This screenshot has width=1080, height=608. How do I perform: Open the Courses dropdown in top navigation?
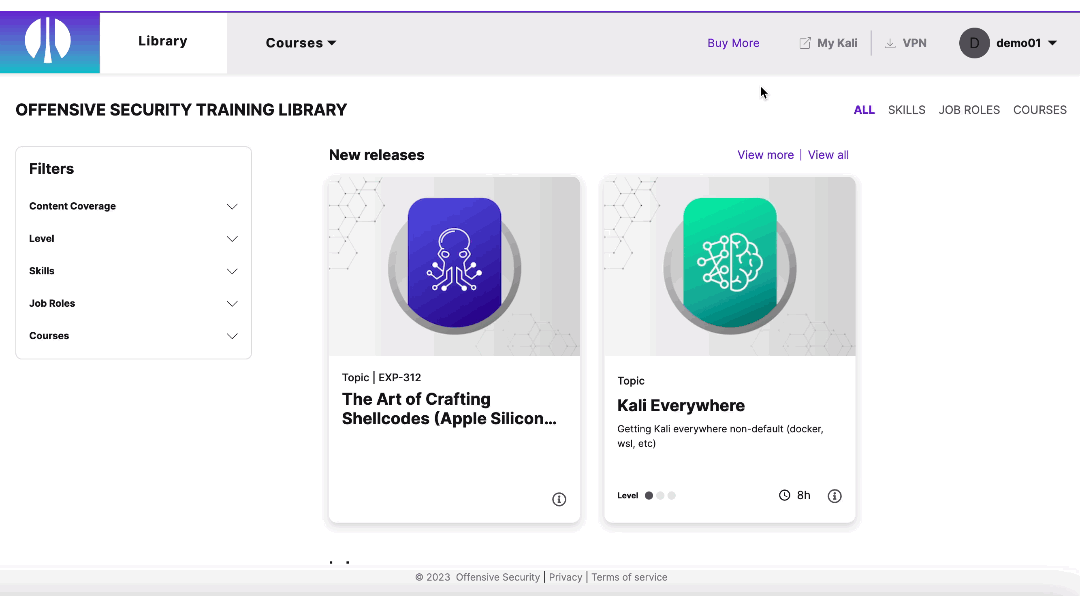pos(301,43)
